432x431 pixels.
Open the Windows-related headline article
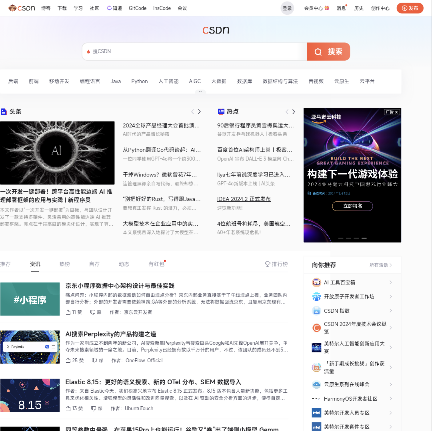point(160,175)
